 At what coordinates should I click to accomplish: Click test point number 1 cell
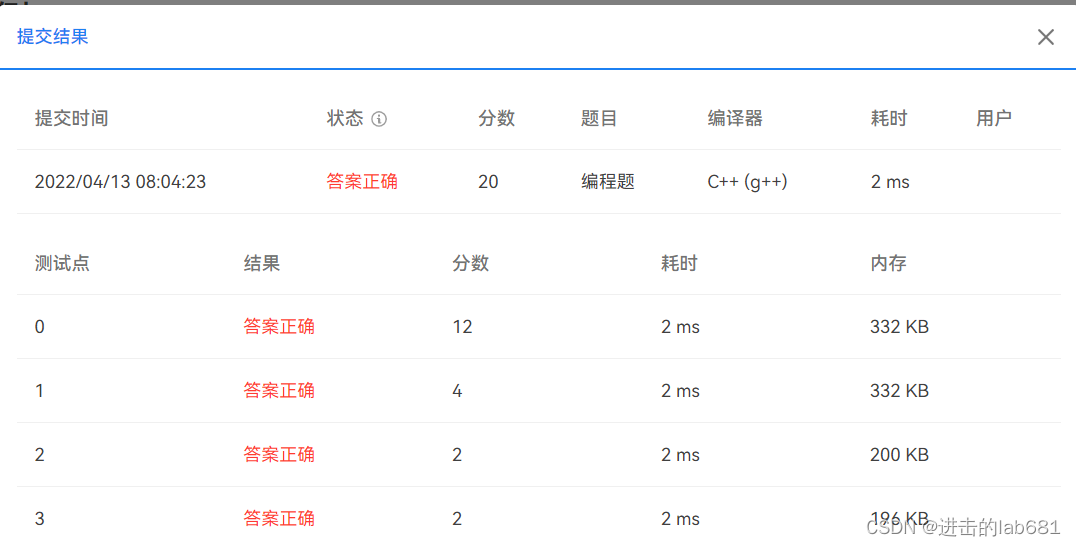pos(39,391)
